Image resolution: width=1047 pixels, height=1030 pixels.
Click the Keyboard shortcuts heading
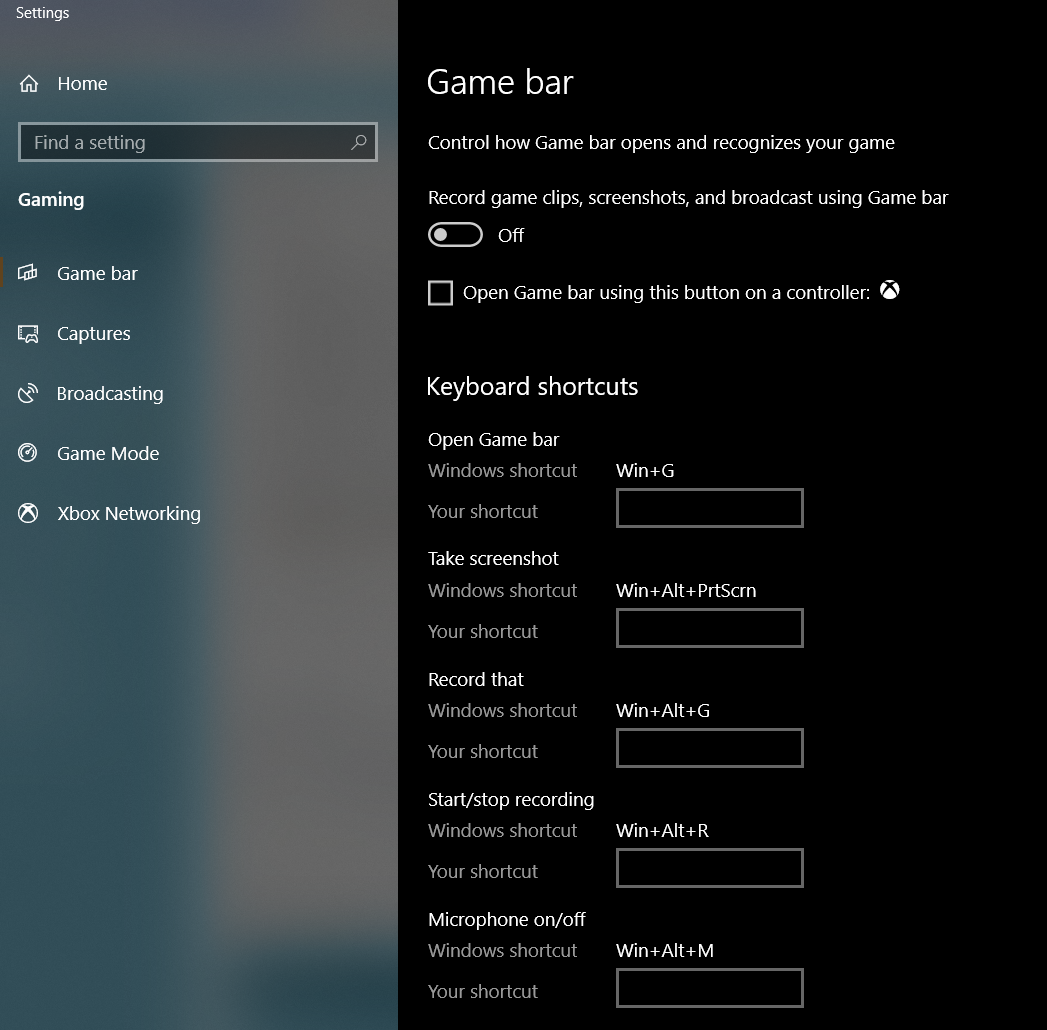(x=532, y=387)
